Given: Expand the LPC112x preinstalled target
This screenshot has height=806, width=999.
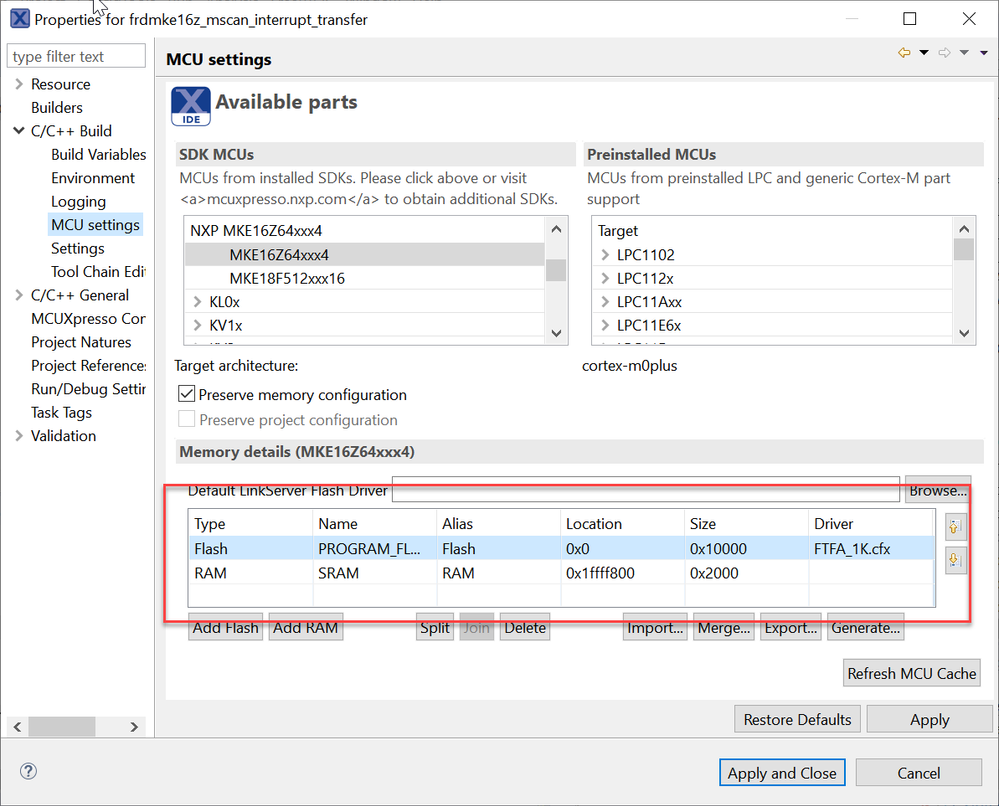Looking at the screenshot, I should (x=605, y=278).
